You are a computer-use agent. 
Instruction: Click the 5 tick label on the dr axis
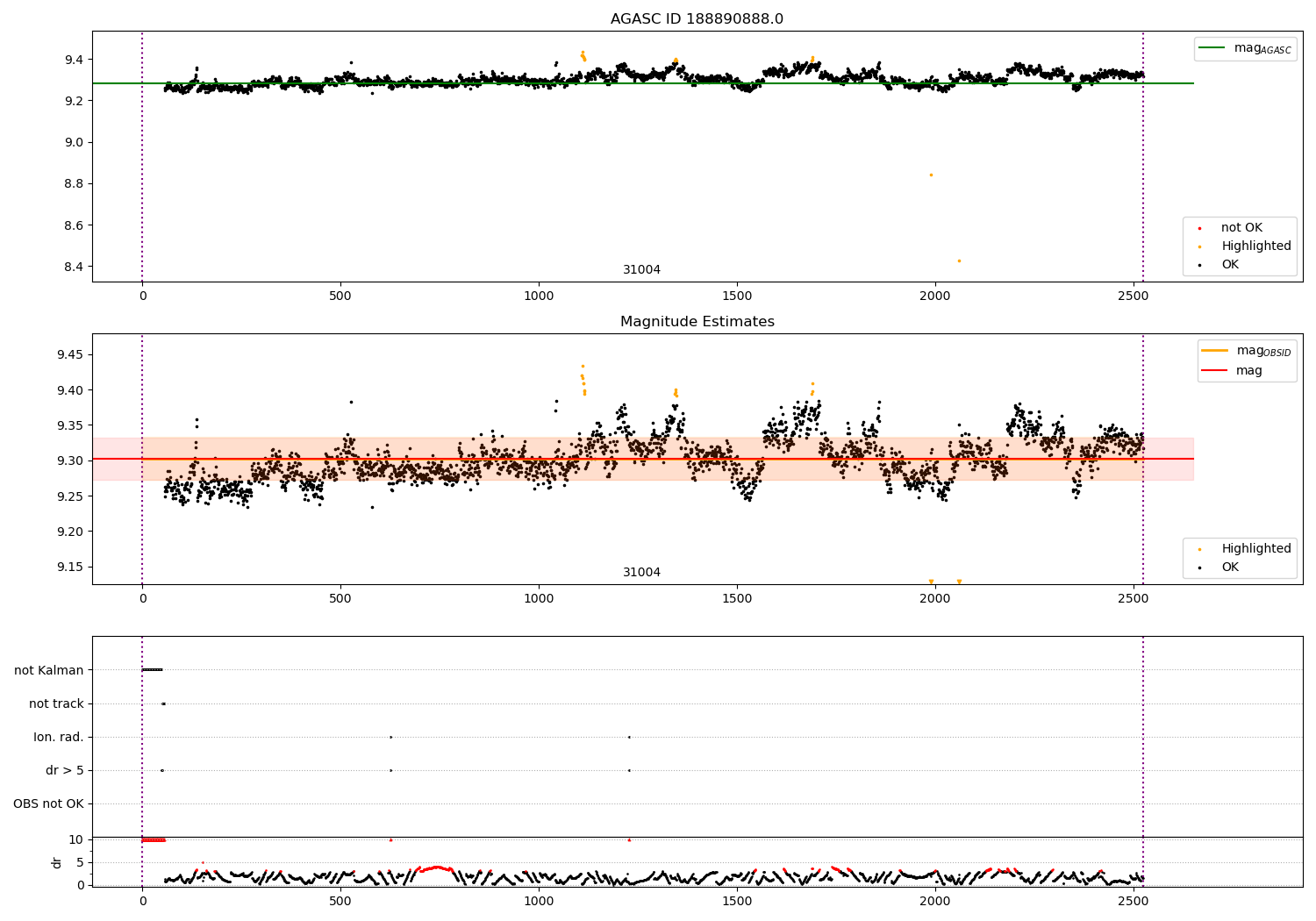[x=81, y=862]
